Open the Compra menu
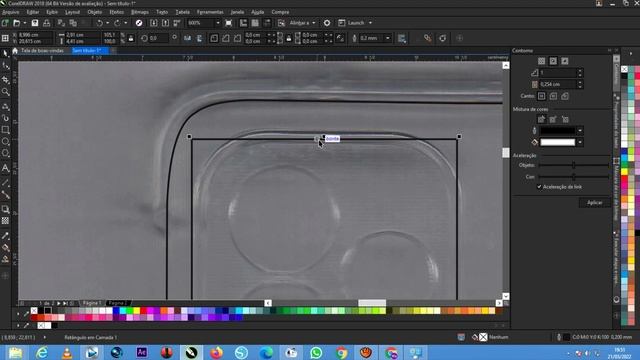 click(x=280, y=12)
